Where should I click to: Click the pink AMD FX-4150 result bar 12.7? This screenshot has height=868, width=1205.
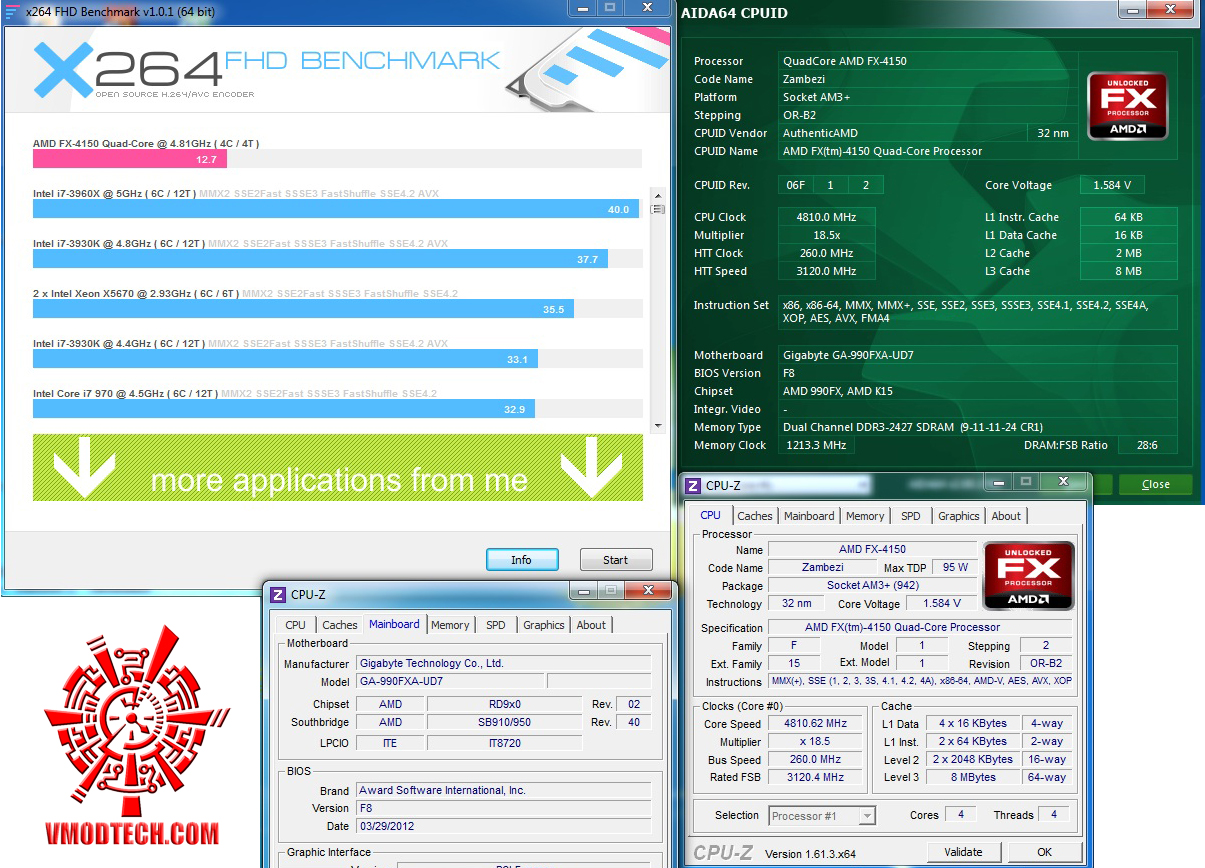130,159
